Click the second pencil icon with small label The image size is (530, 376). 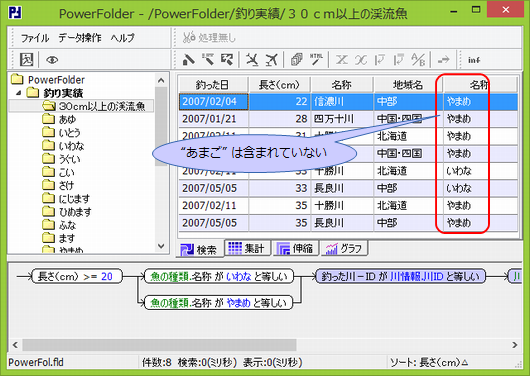pyautogui.click(x=208, y=60)
